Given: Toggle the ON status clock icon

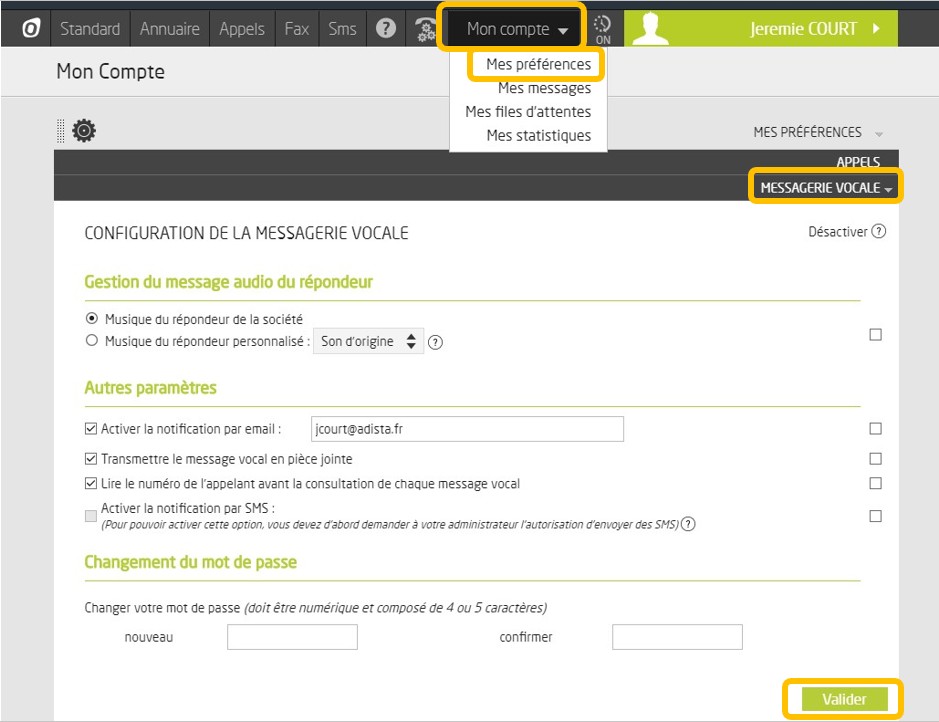Looking at the screenshot, I should (603, 30).
